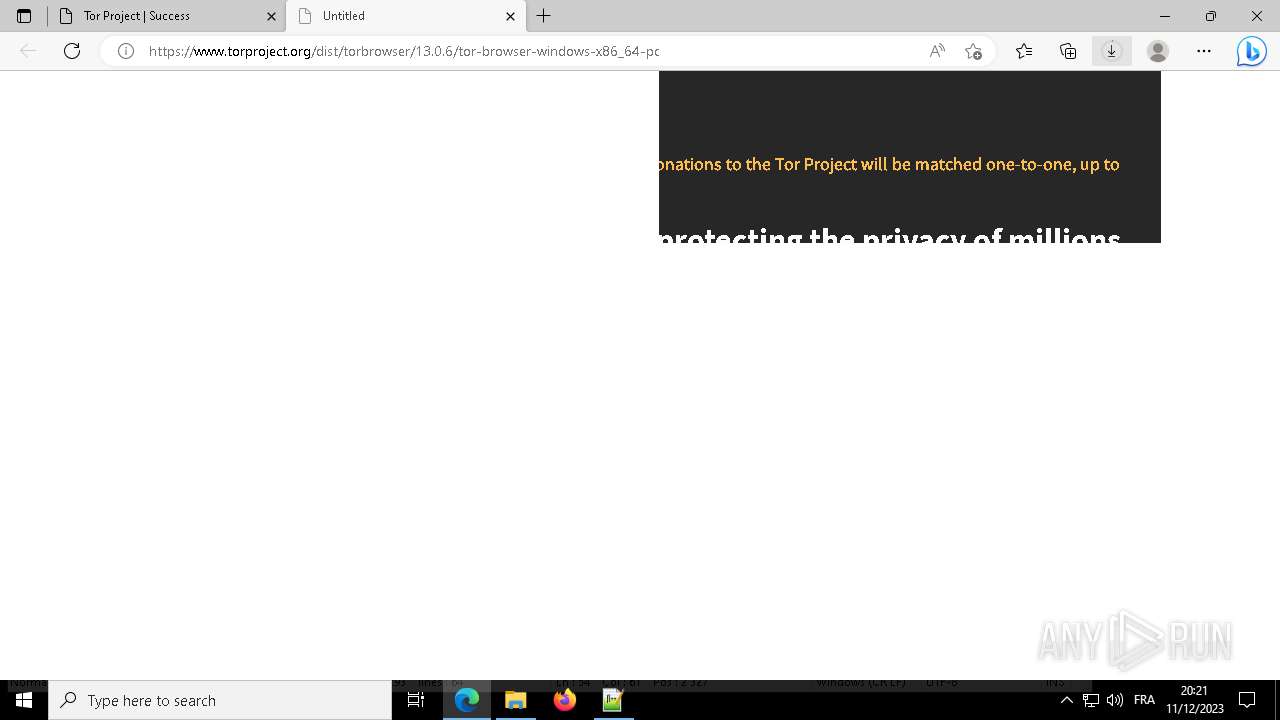Open the Collections icon
Viewport: 1280px width, 720px height.
pos(1068,51)
